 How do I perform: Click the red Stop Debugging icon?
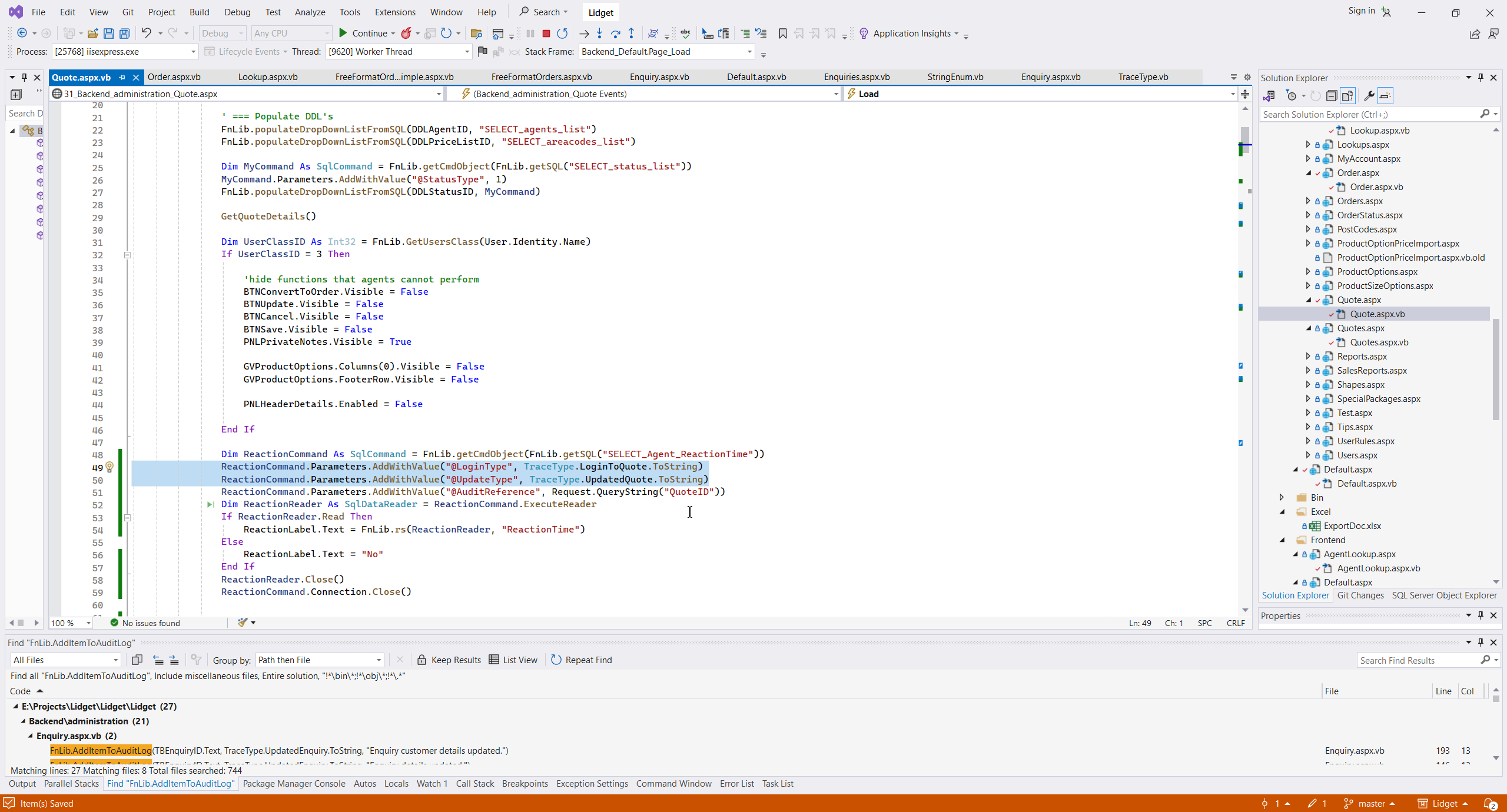coord(546,34)
